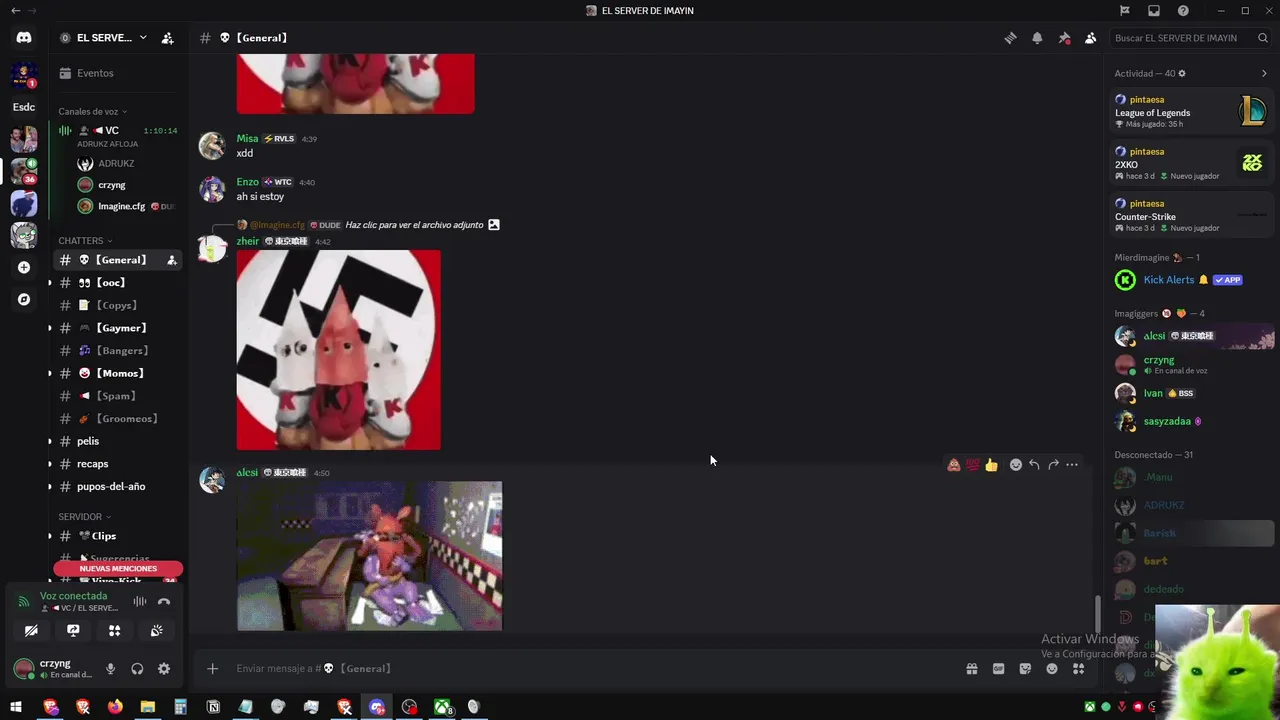This screenshot has width=1280, height=720.
Task: Collapse the SERVIDOR category
Action: 85,517
